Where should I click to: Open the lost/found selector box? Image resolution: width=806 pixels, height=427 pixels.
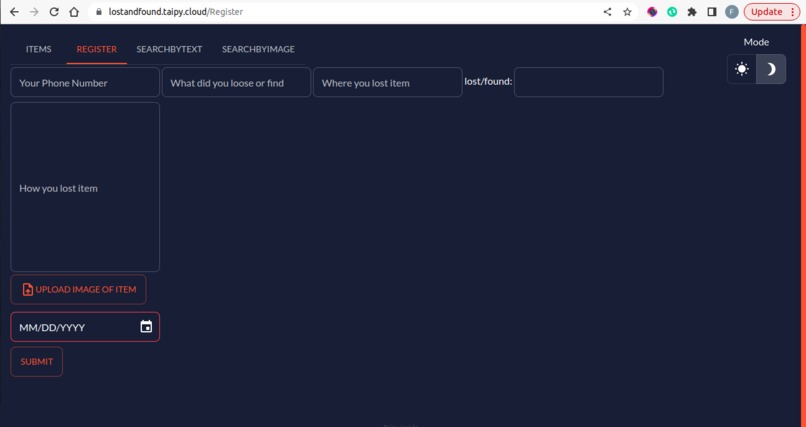point(589,82)
